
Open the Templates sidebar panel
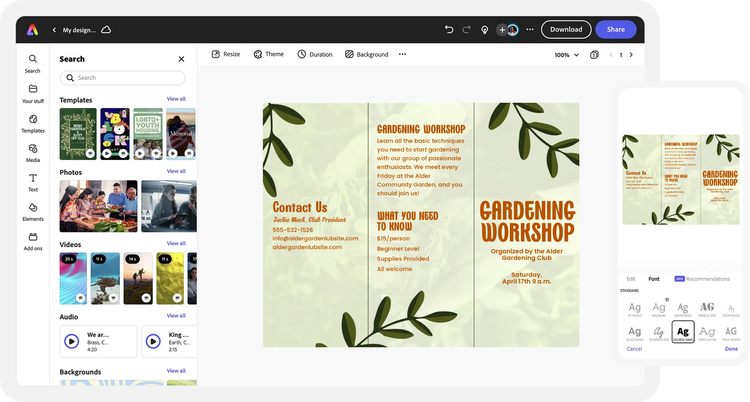tap(33, 123)
